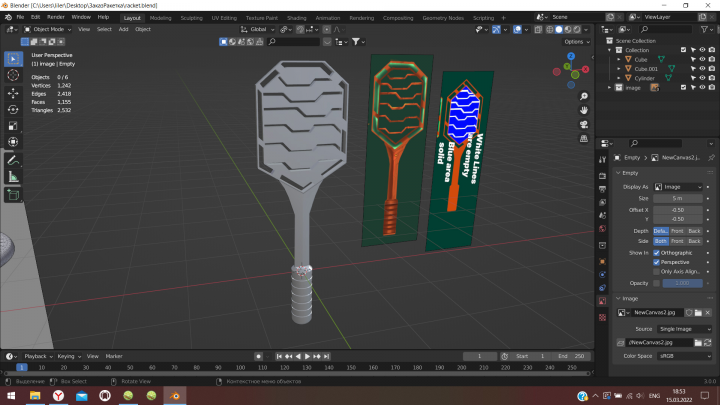Open NewCanvas2.jpg file browser folder icon
The width and height of the screenshot is (720, 405).
click(x=698, y=313)
